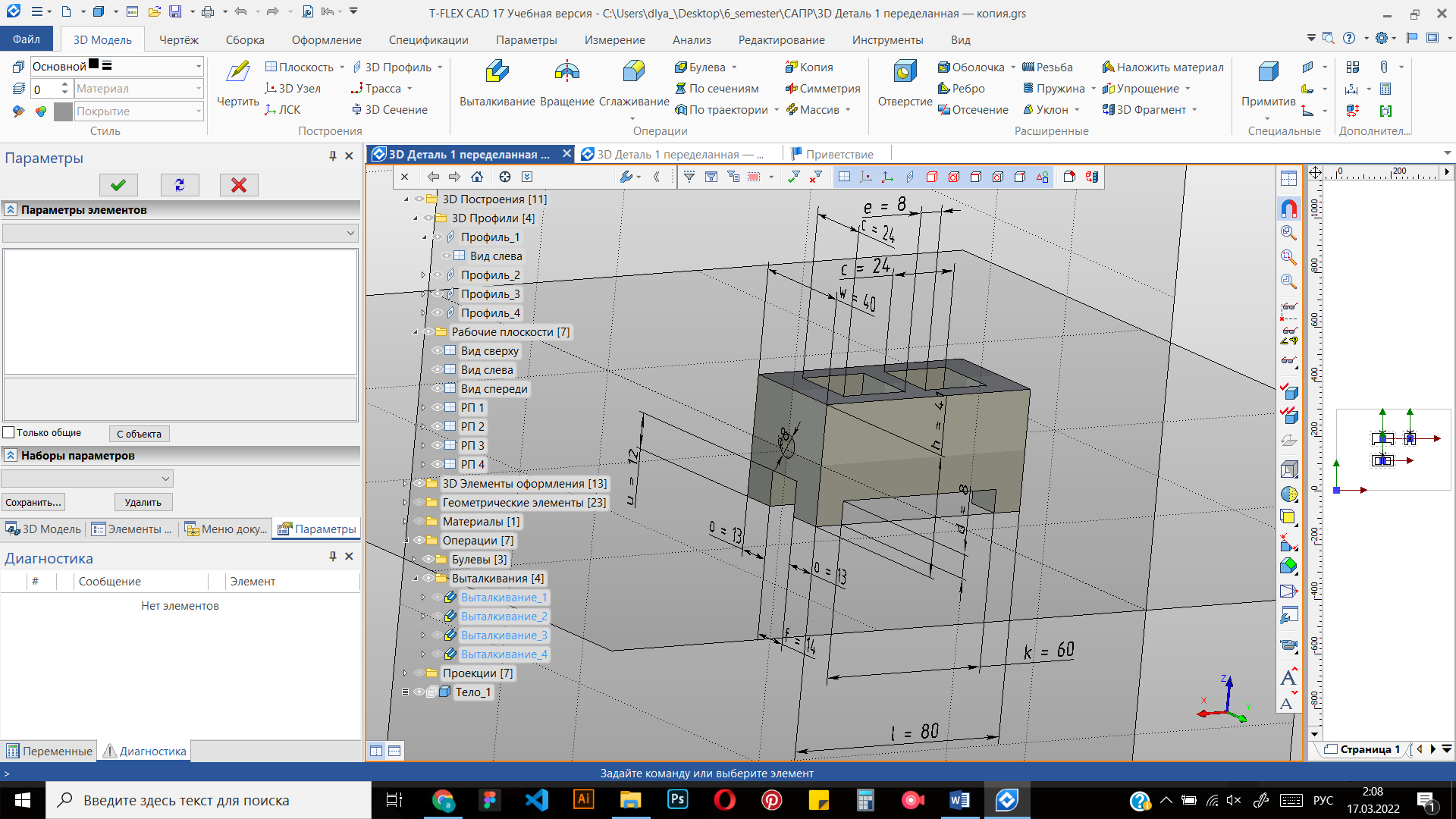
Task: Toggle the Только общие checkbox
Action: [x=9, y=432]
